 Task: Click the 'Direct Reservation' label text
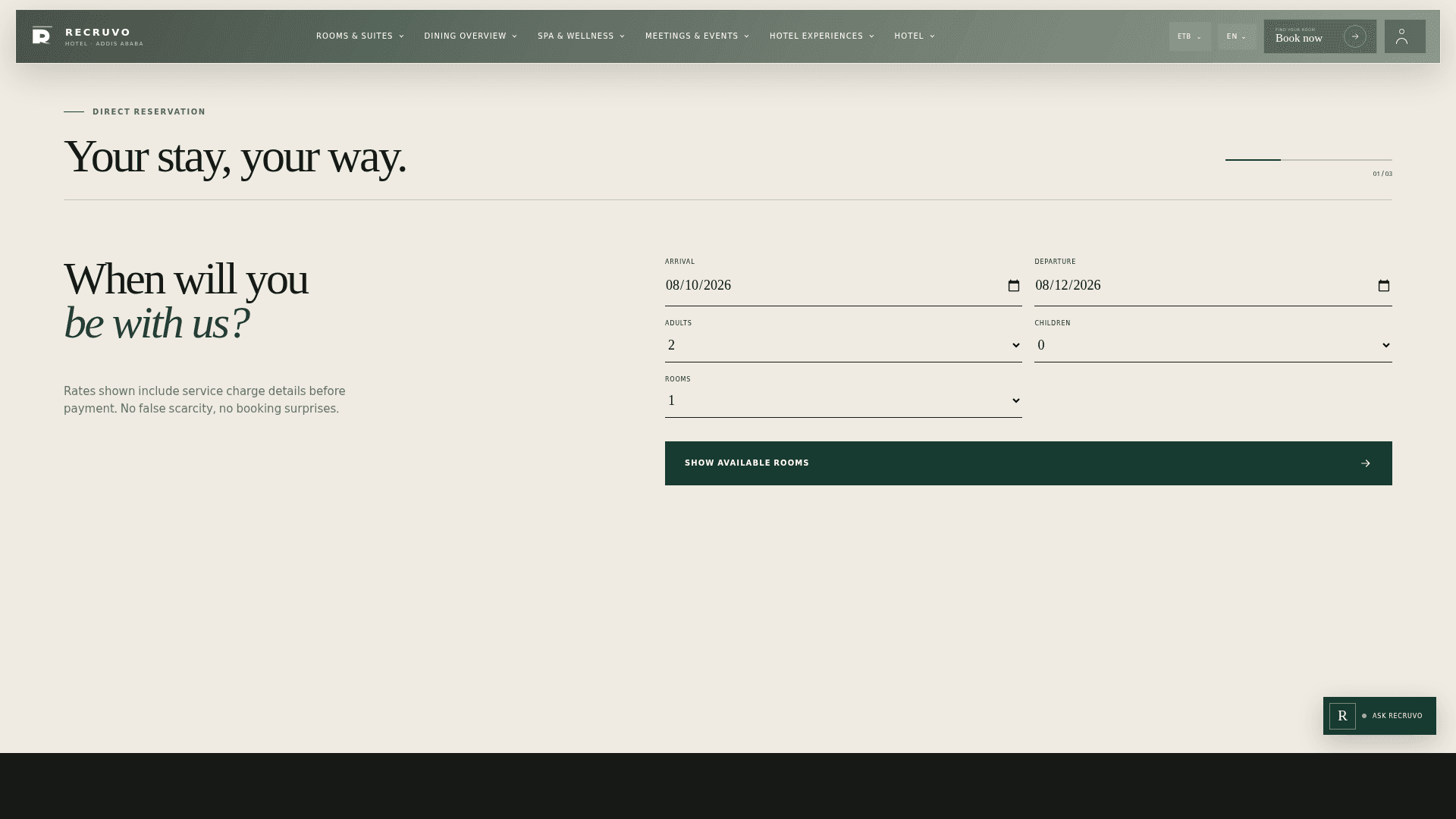149,111
